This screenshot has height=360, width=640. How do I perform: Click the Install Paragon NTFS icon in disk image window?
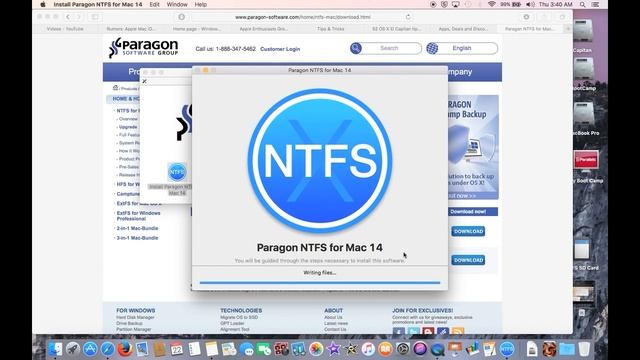coord(177,172)
